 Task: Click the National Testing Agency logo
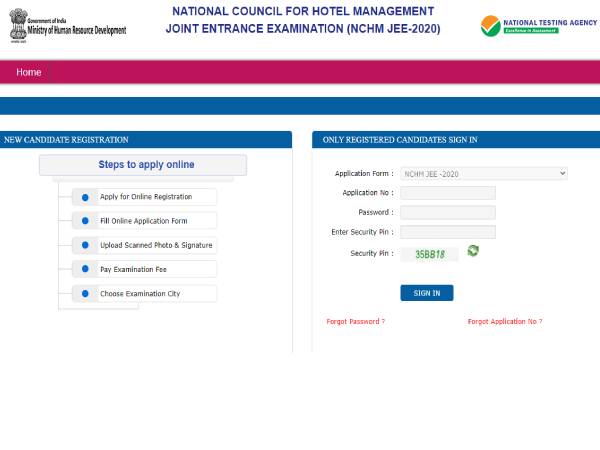(x=539, y=26)
